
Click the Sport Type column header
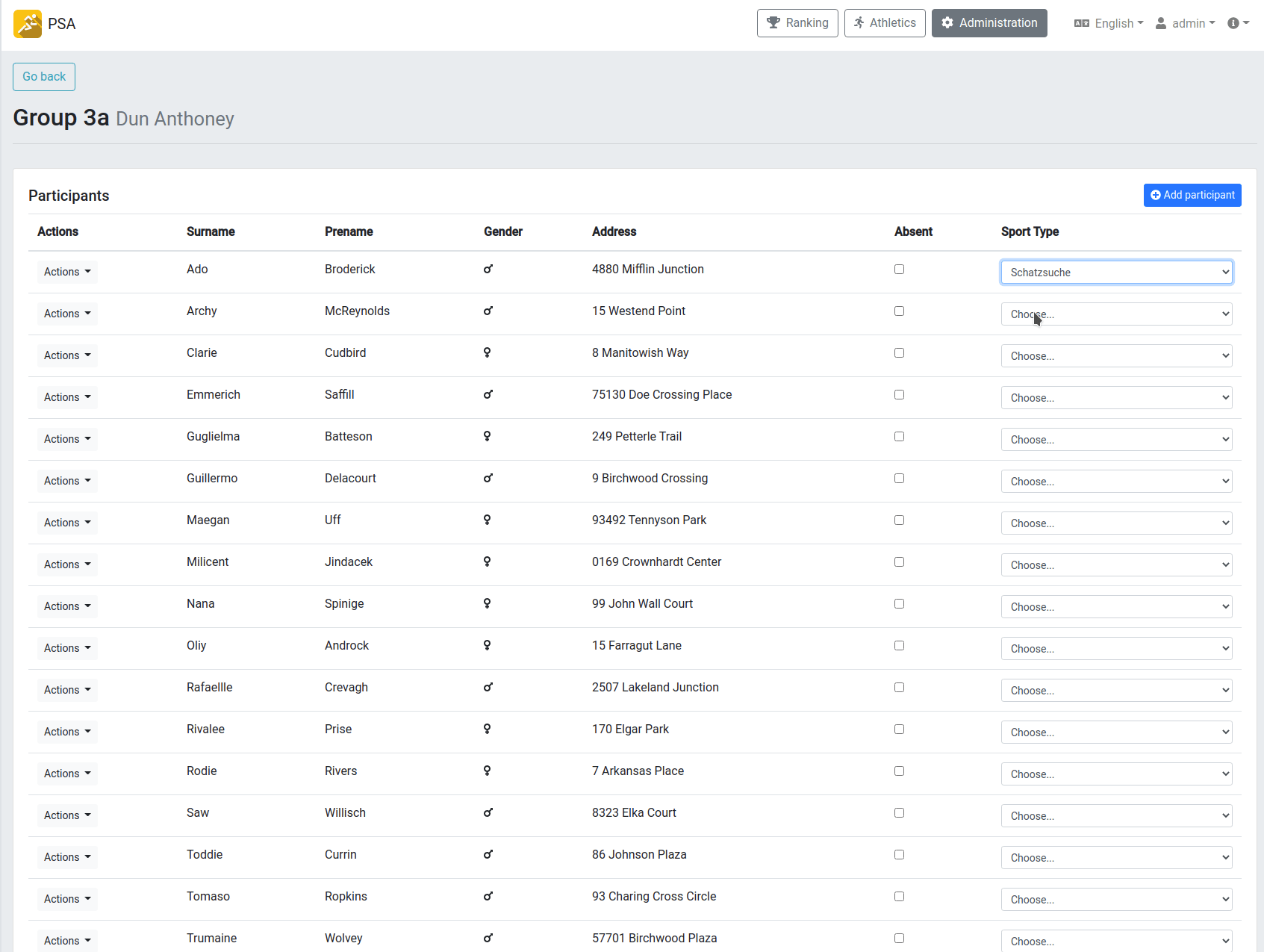(1030, 231)
